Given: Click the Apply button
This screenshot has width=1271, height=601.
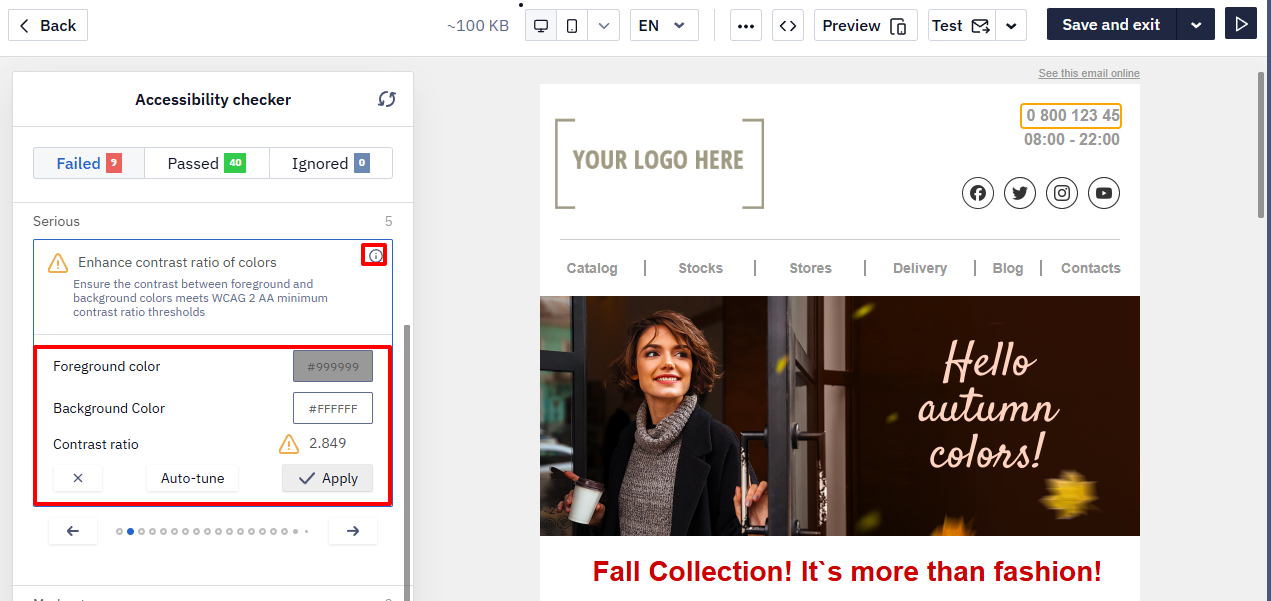Looking at the screenshot, I should tap(328, 478).
